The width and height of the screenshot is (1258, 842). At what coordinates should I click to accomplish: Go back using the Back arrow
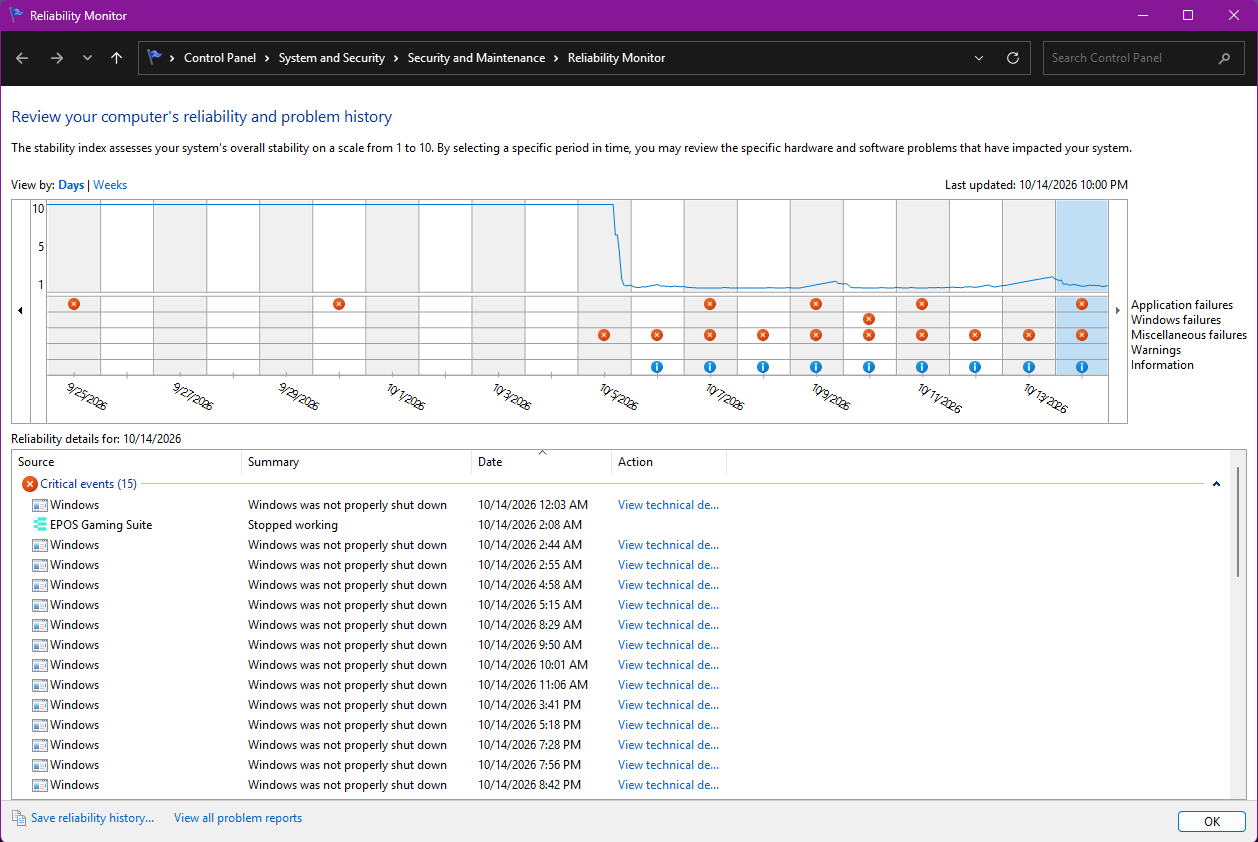pos(22,58)
